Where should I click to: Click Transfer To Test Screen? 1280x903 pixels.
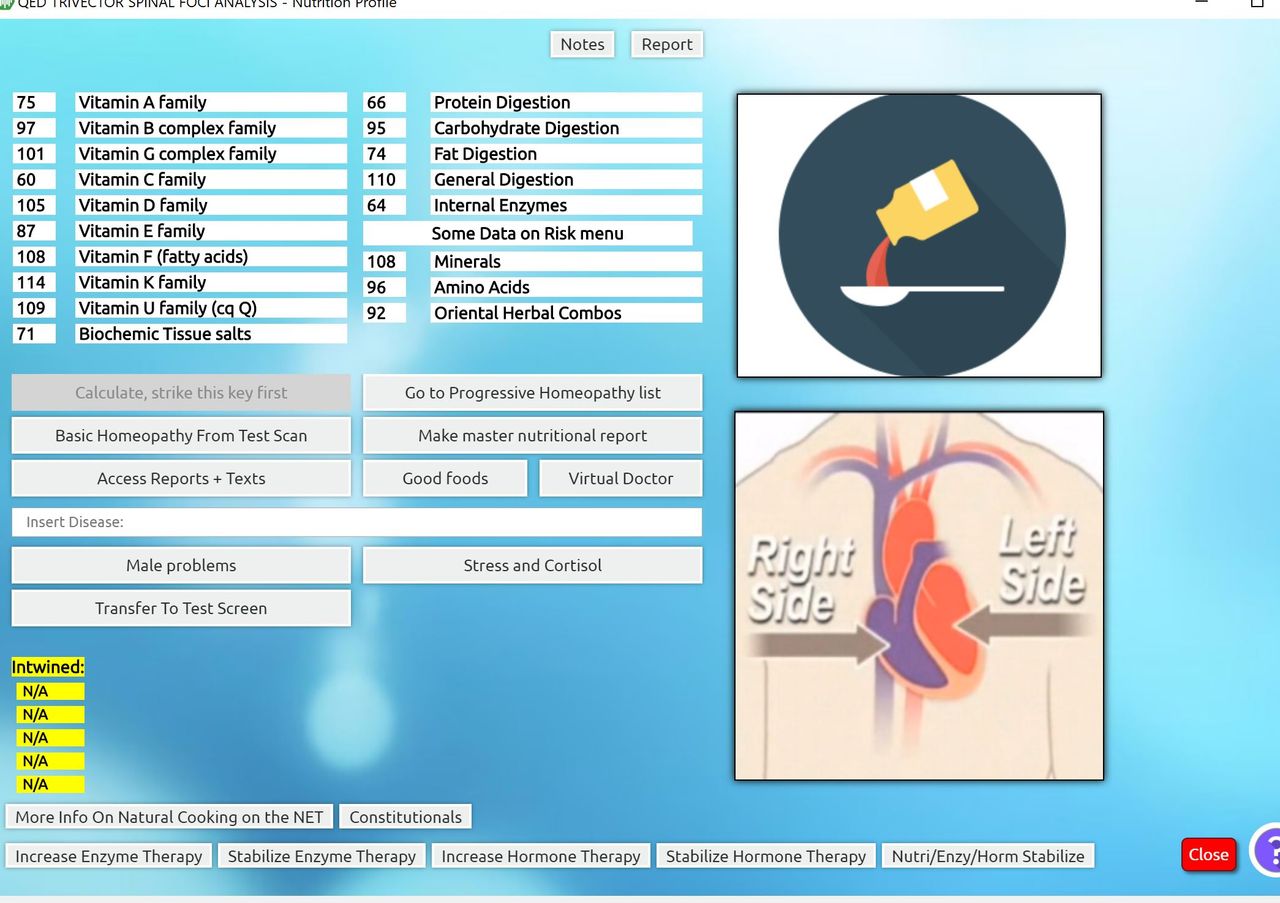coord(181,609)
